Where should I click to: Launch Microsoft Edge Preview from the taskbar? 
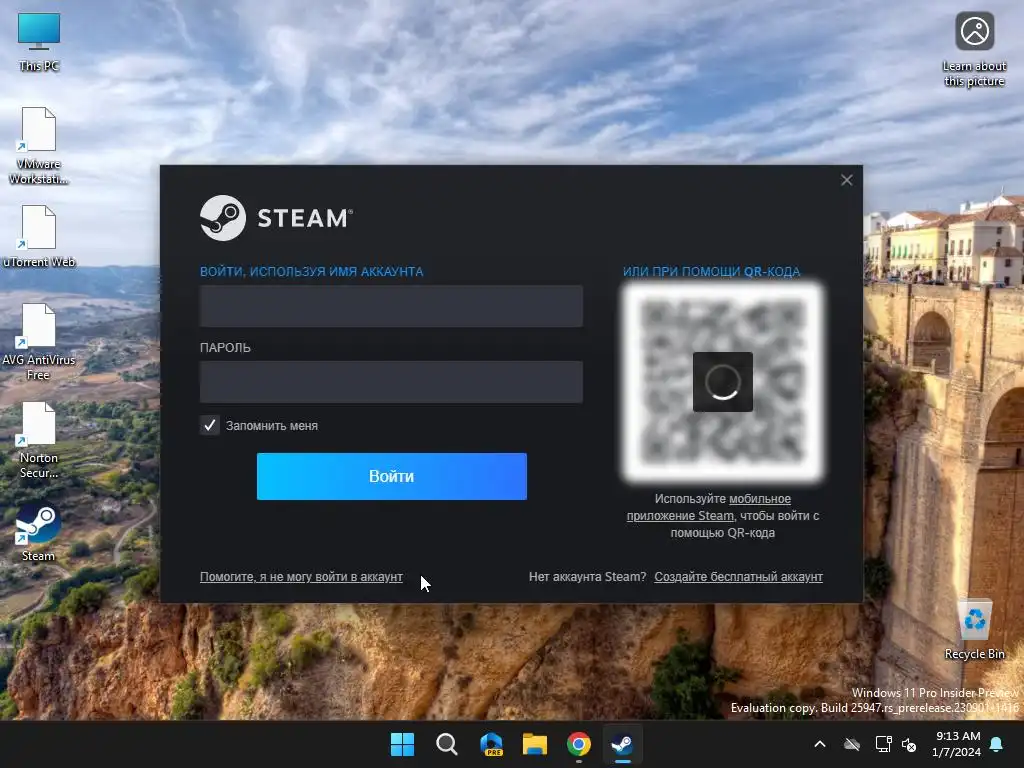[x=491, y=744]
